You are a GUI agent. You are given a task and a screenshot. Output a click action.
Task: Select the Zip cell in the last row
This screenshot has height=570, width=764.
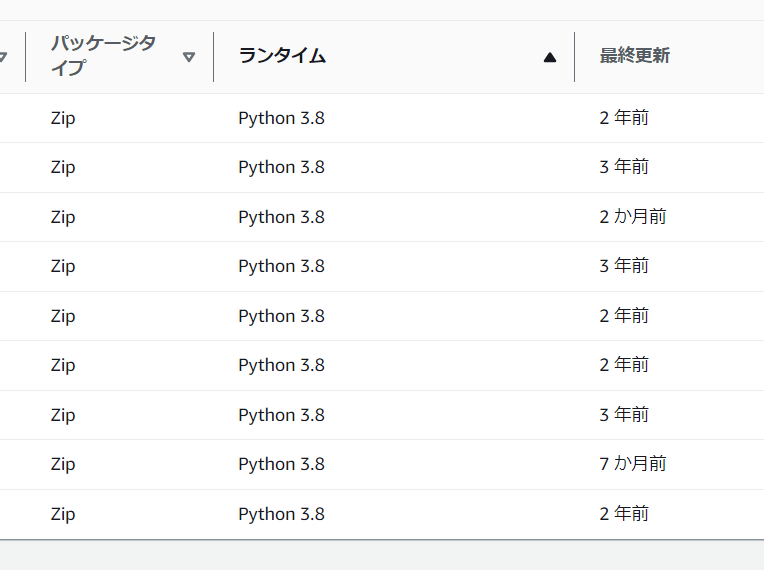[63, 514]
